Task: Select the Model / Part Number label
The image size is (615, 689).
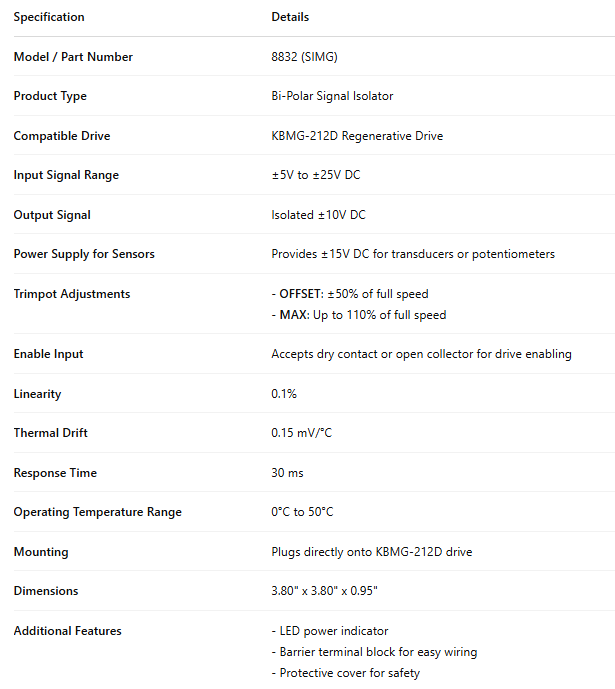Action: click(x=73, y=57)
